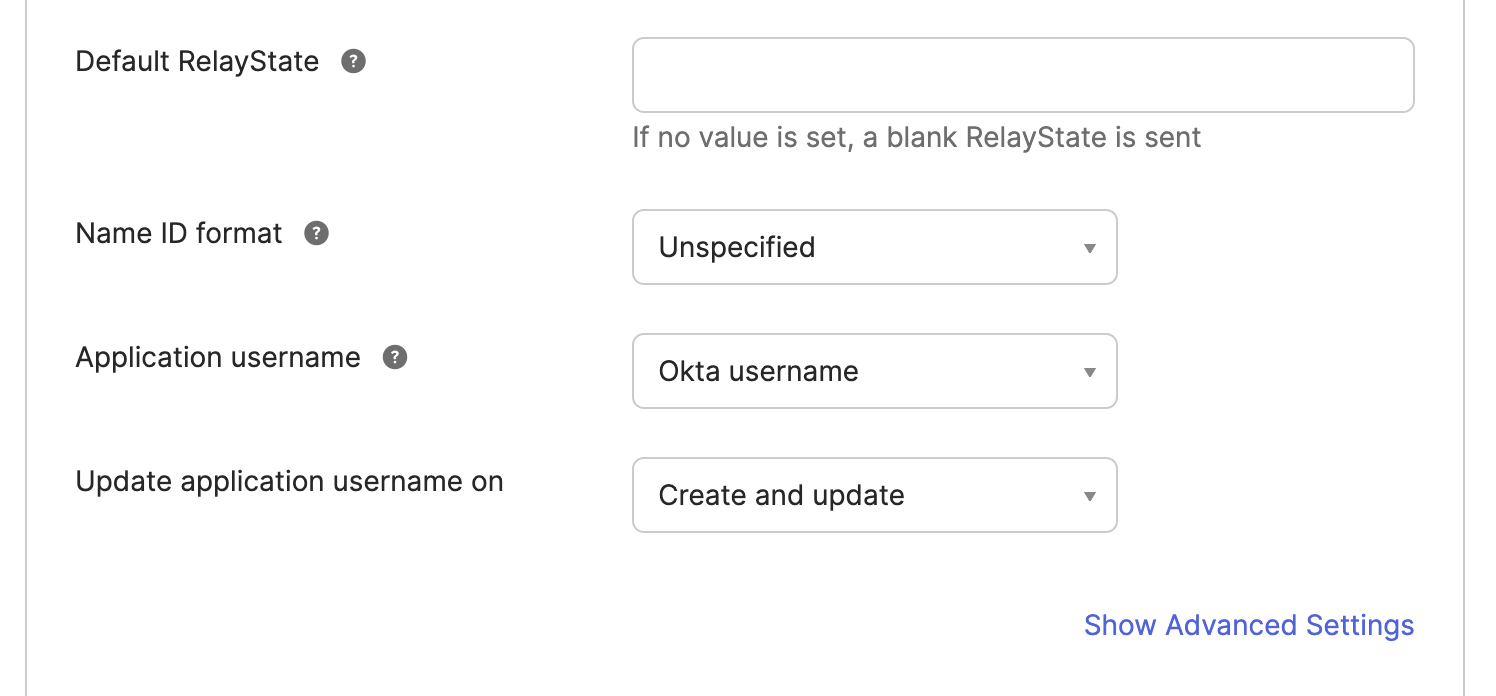1496x696 pixels.
Task: Click the 'Application username' label text
Action: (218, 358)
